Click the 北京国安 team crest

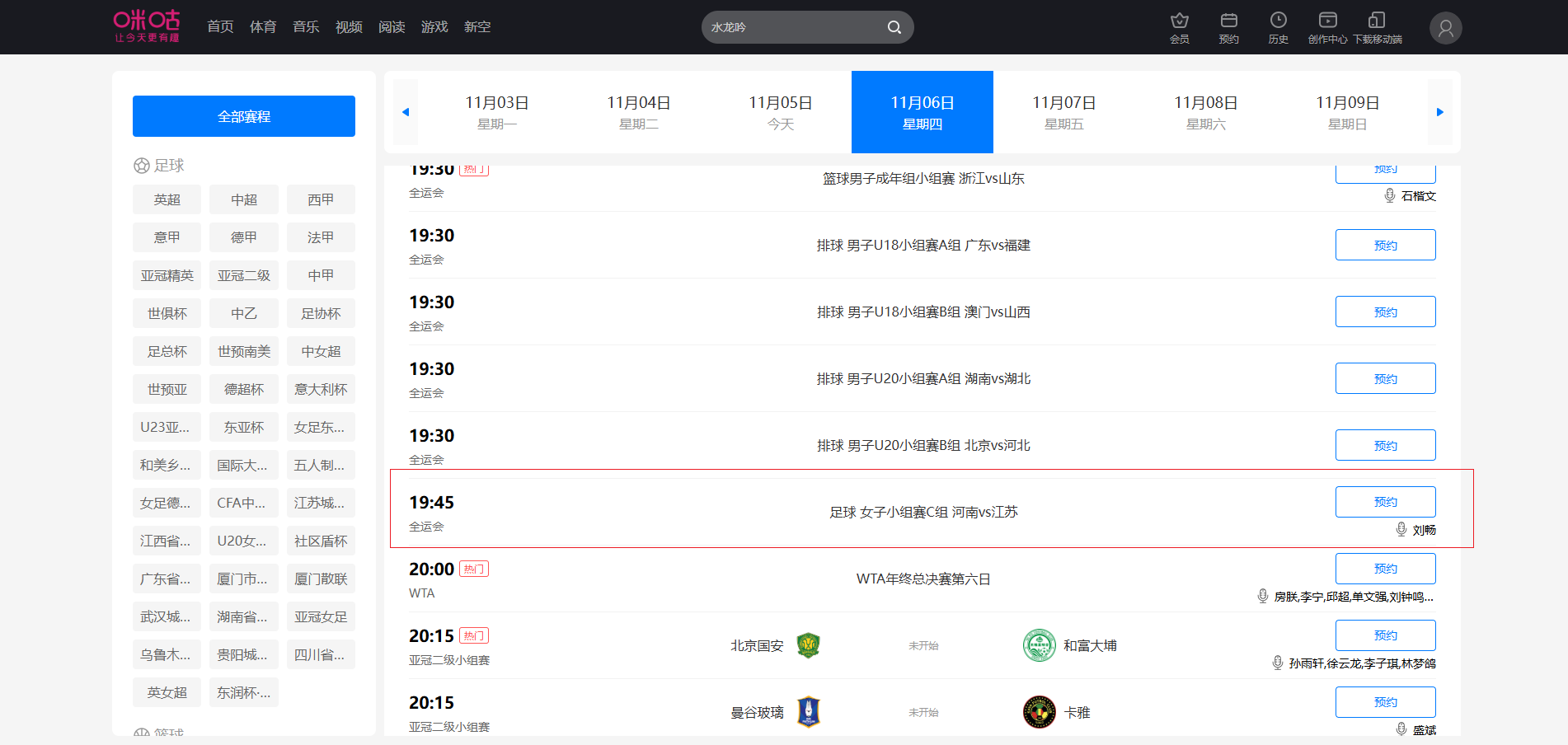(809, 645)
